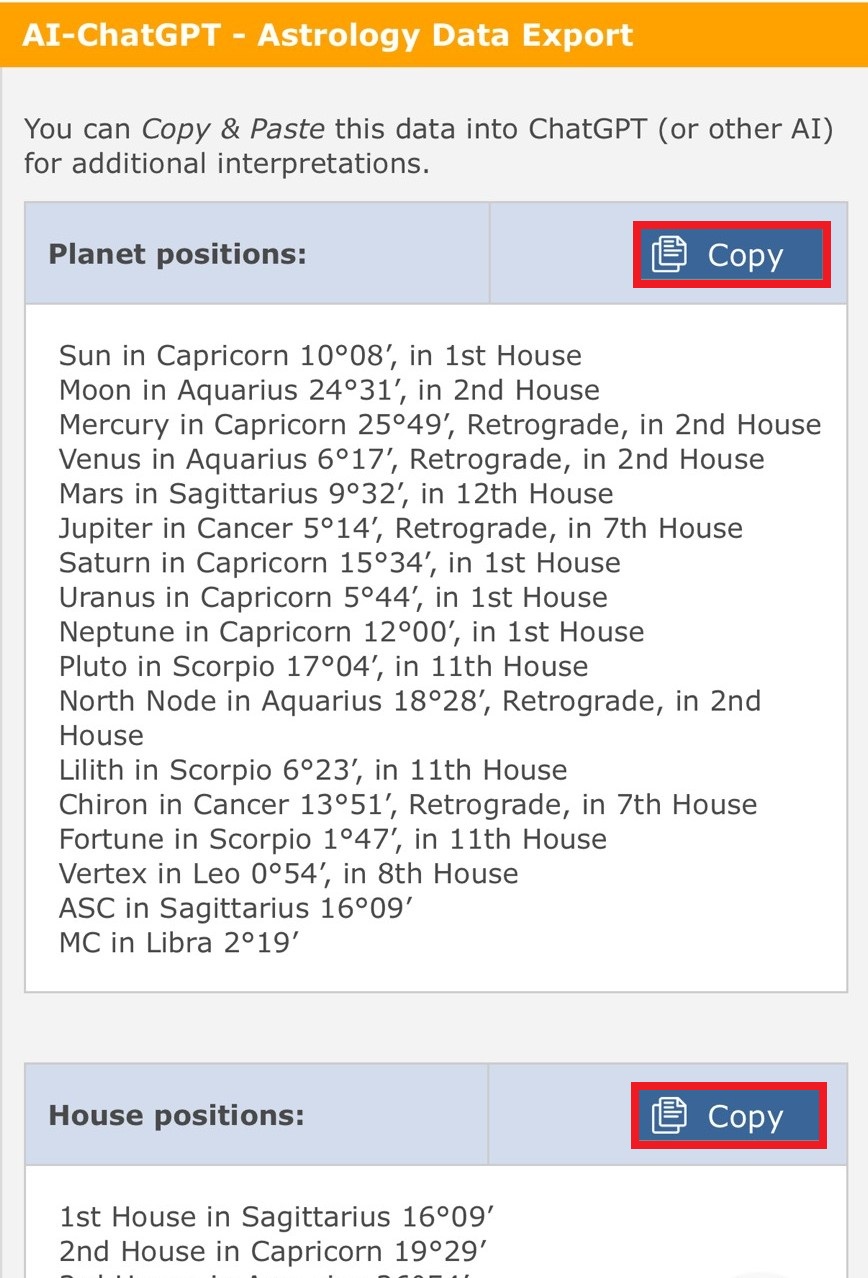This screenshot has width=868, height=1278.
Task: Click the Saturn in Capricorn entry
Action: click(x=339, y=563)
